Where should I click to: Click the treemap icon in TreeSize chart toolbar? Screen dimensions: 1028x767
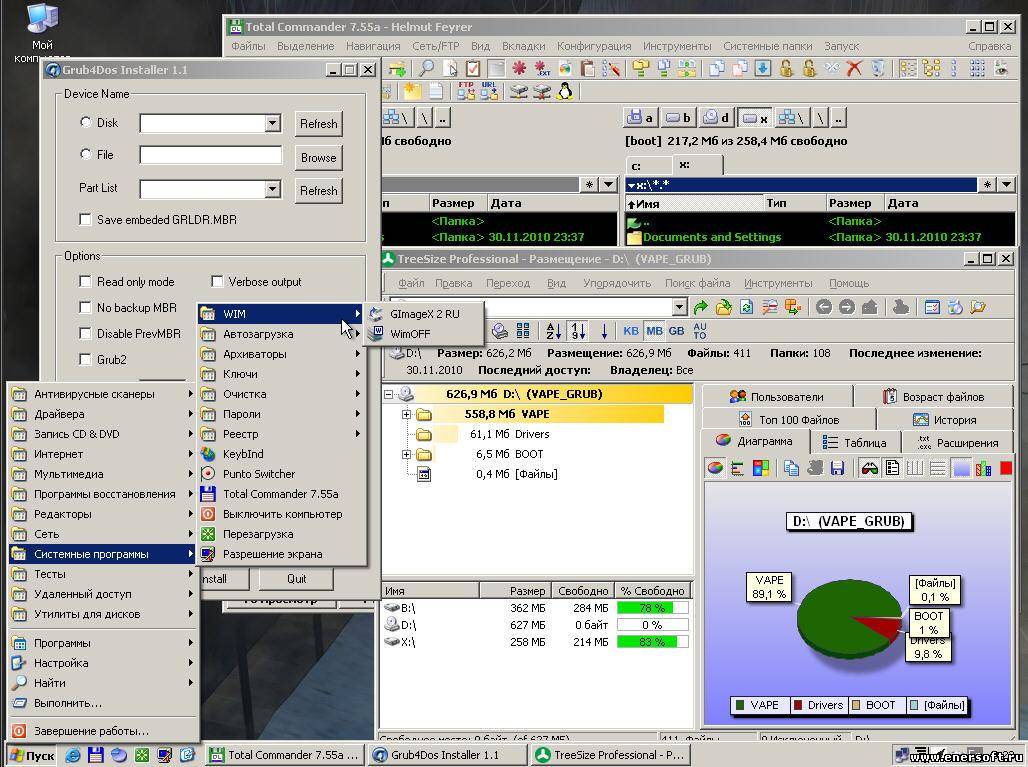[x=761, y=468]
